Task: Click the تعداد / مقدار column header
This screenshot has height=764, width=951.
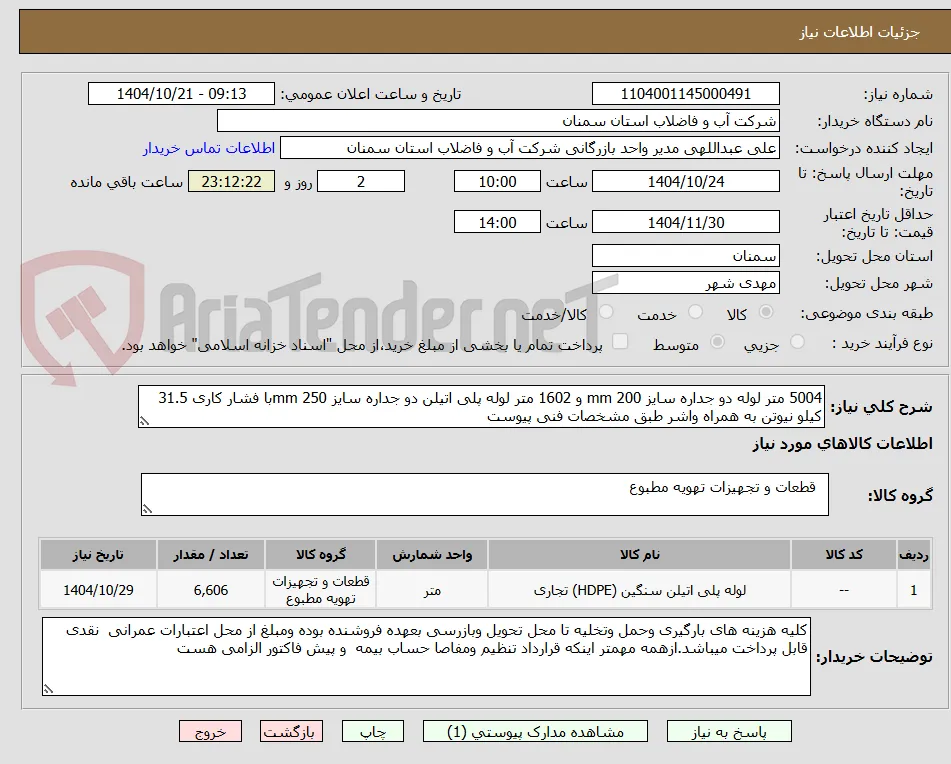Action: coord(210,554)
